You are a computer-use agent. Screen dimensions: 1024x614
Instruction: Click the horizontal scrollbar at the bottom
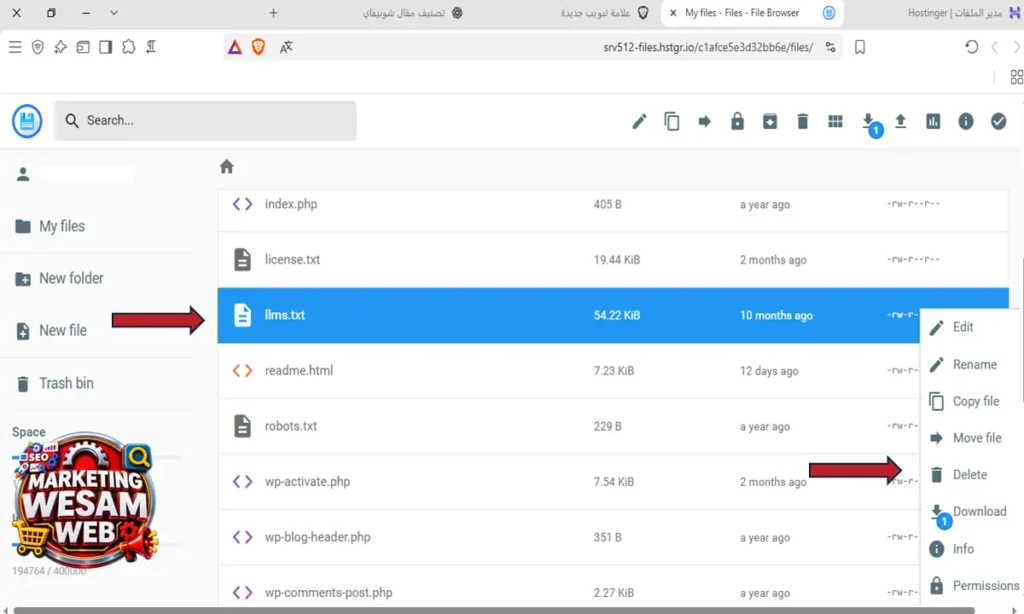coord(494,610)
